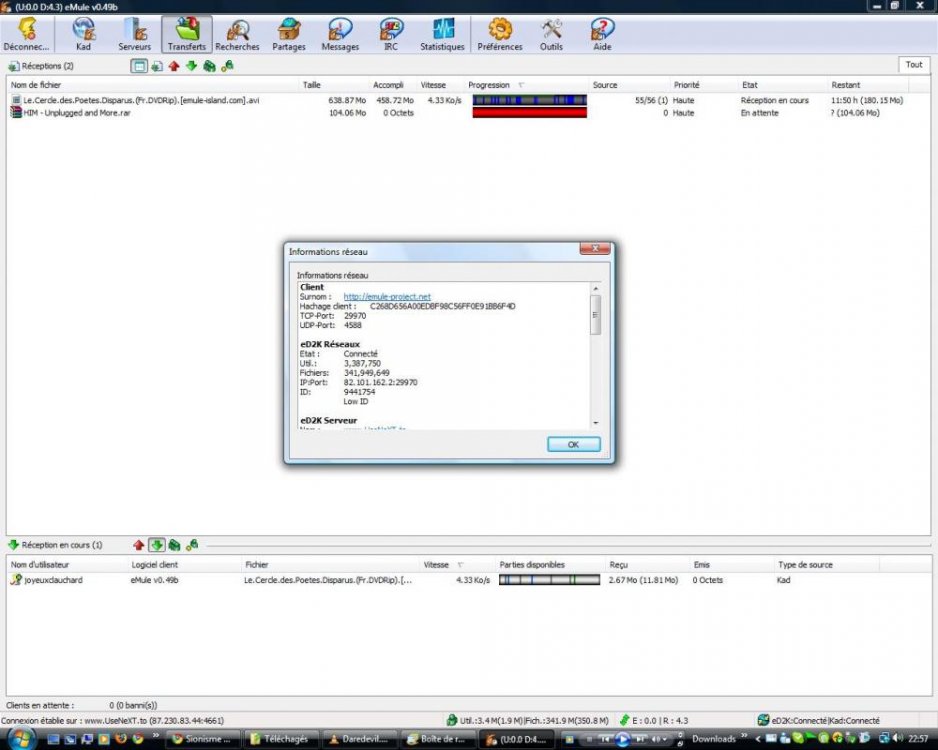Viewport: 938px width, 750px height.
Task: Open the Kad network tab icon
Action: point(83,33)
